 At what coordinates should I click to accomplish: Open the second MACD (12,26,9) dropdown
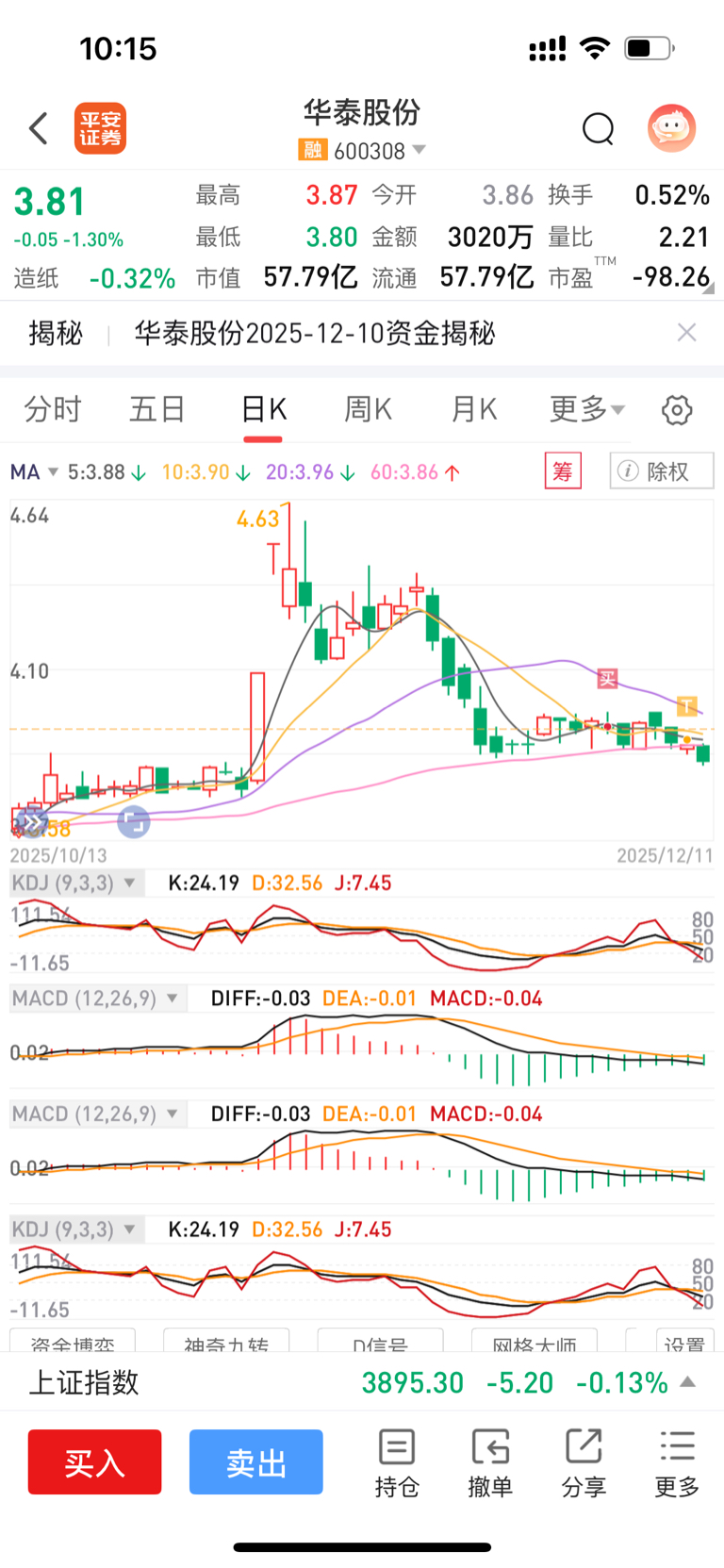[x=98, y=1114]
